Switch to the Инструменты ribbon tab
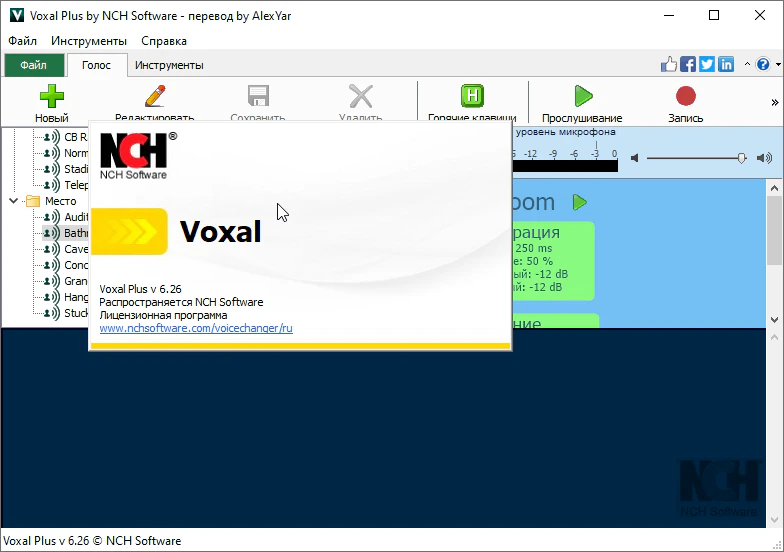Image resolution: width=784 pixels, height=552 pixels. point(169,65)
